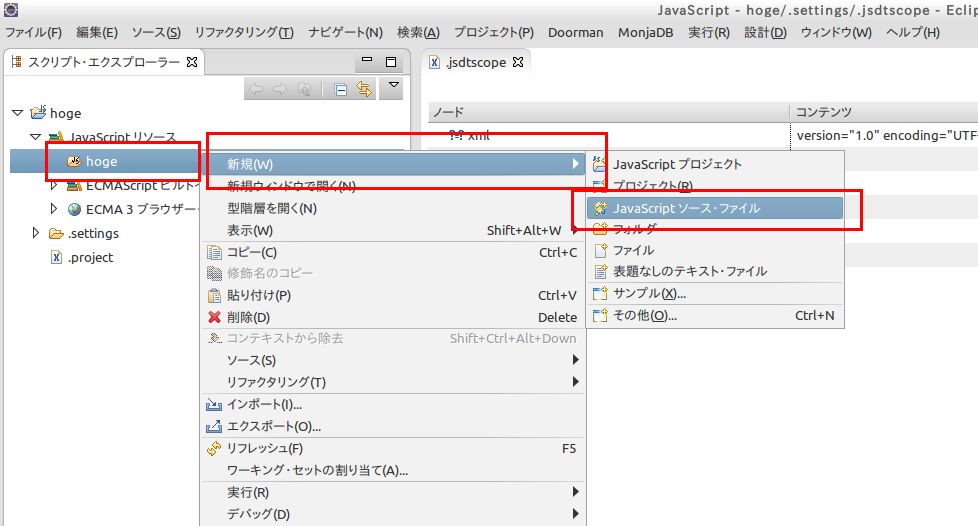Choose 型階層を開く(N) in context menu

click(x=394, y=208)
